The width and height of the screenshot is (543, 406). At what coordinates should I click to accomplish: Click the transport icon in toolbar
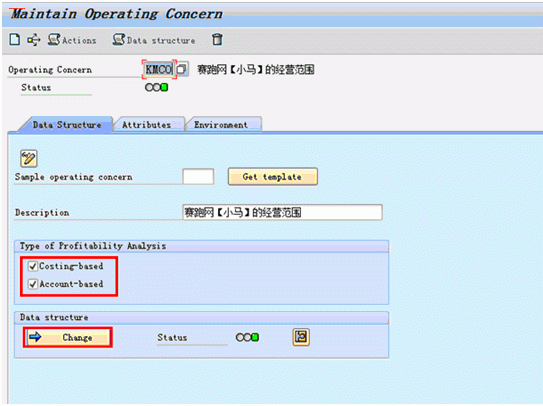[34, 40]
